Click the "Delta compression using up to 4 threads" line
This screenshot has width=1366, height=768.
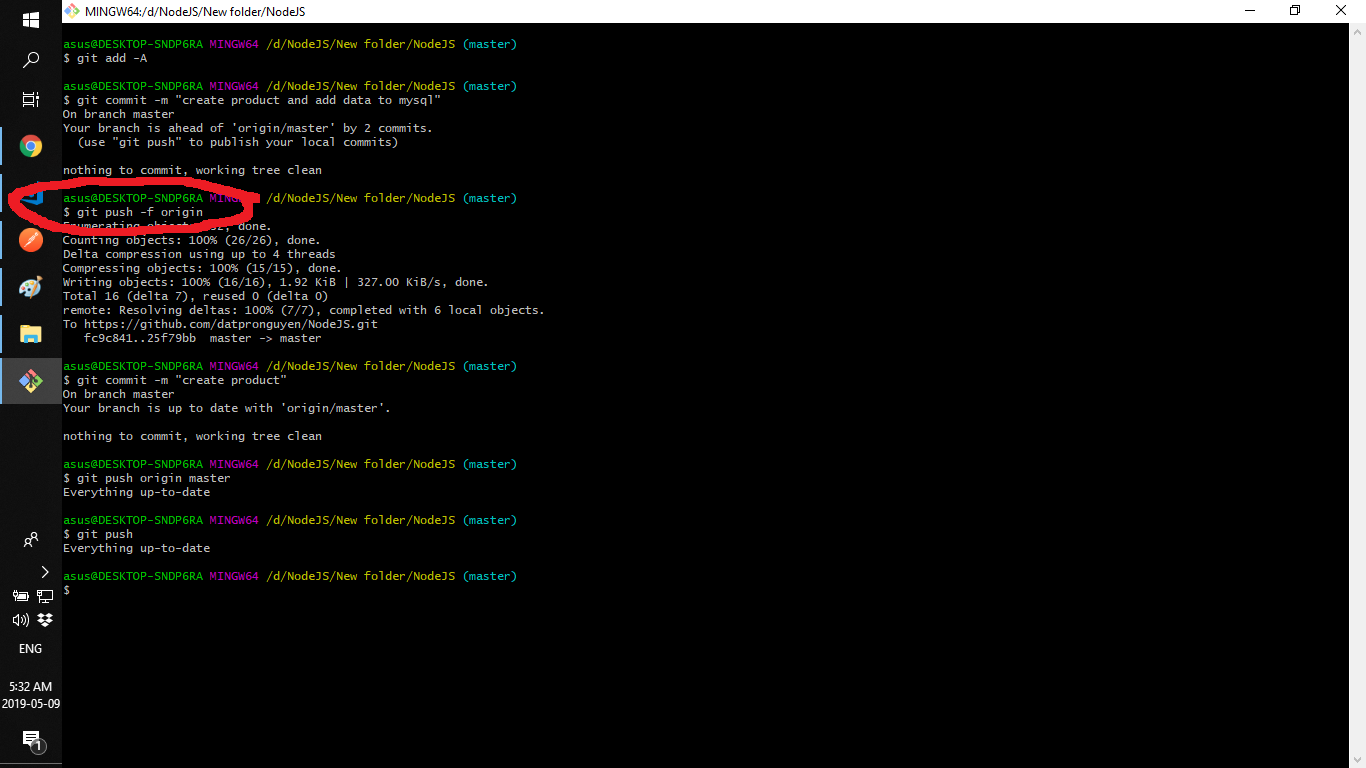(x=199, y=254)
